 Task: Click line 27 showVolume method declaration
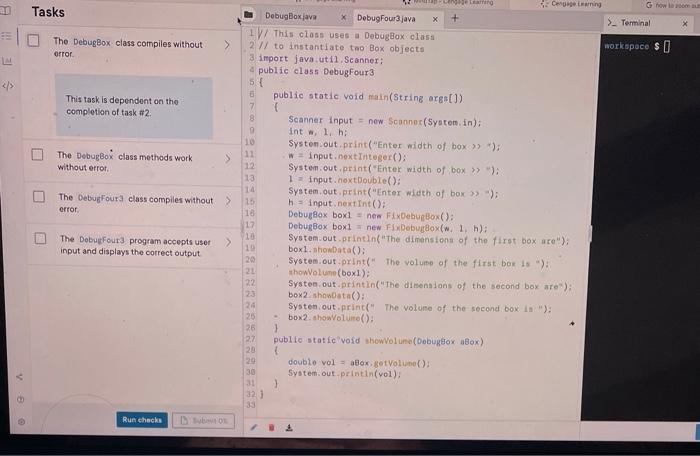379,341
